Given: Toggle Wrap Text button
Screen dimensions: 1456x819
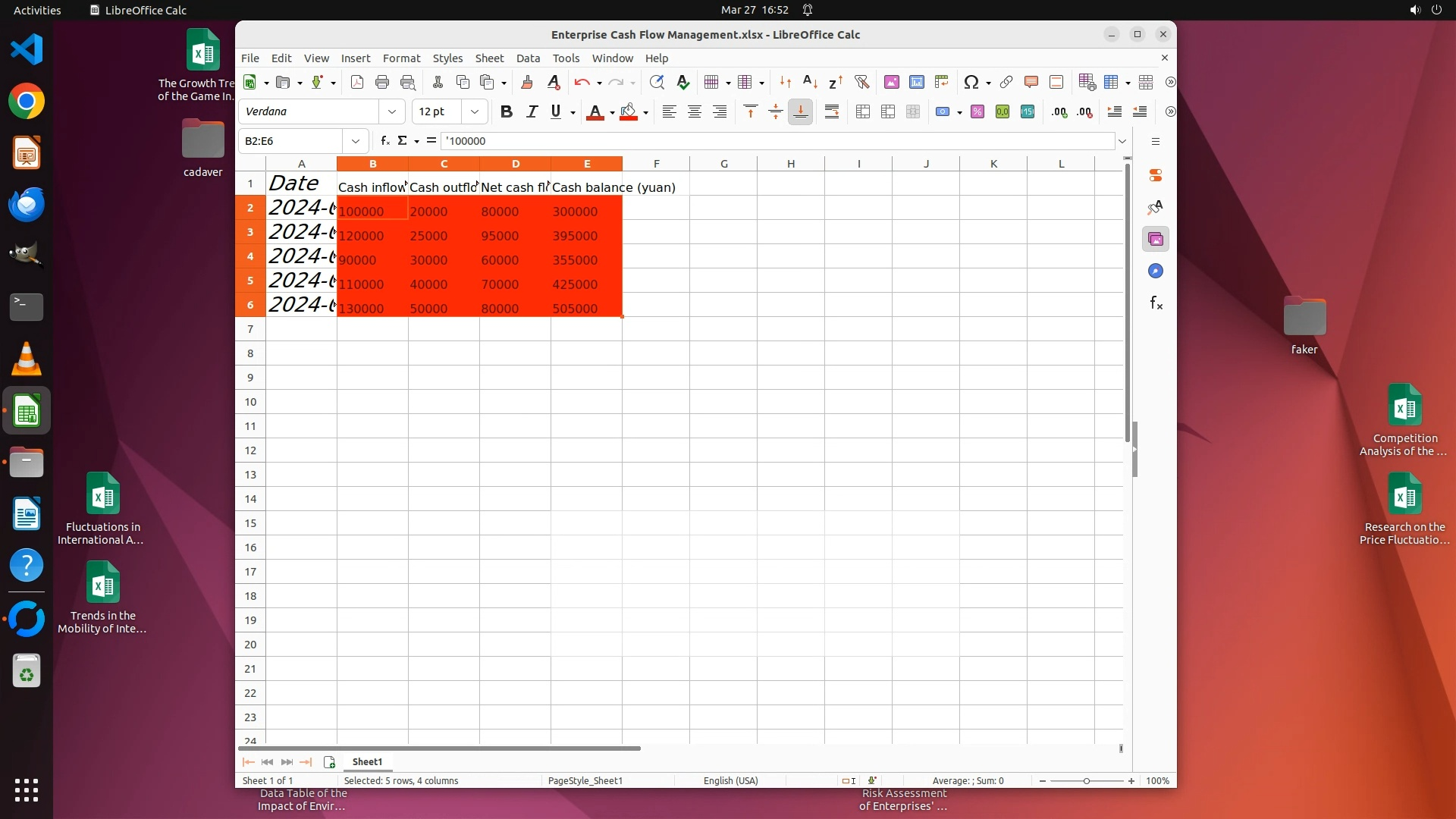Looking at the screenshot, I should pos(832,112).
